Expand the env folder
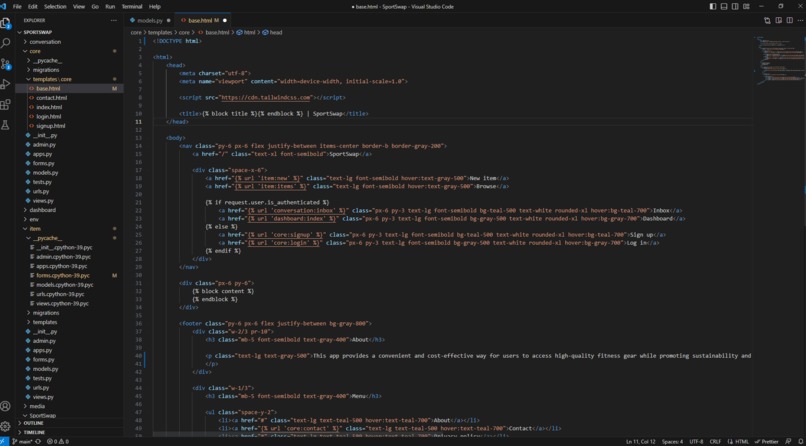 click(x=34, y=219)
